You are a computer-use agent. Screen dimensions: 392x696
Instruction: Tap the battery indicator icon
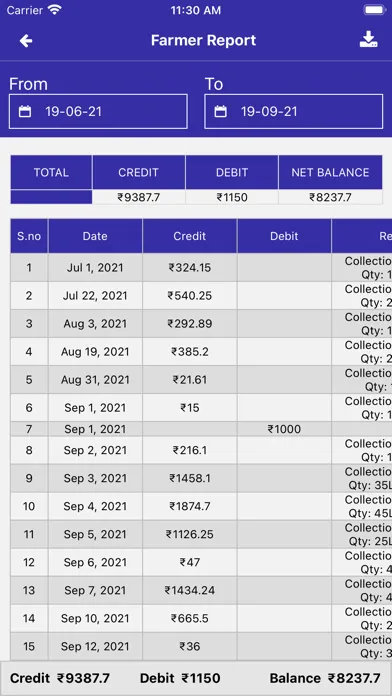tap(374, 10)
